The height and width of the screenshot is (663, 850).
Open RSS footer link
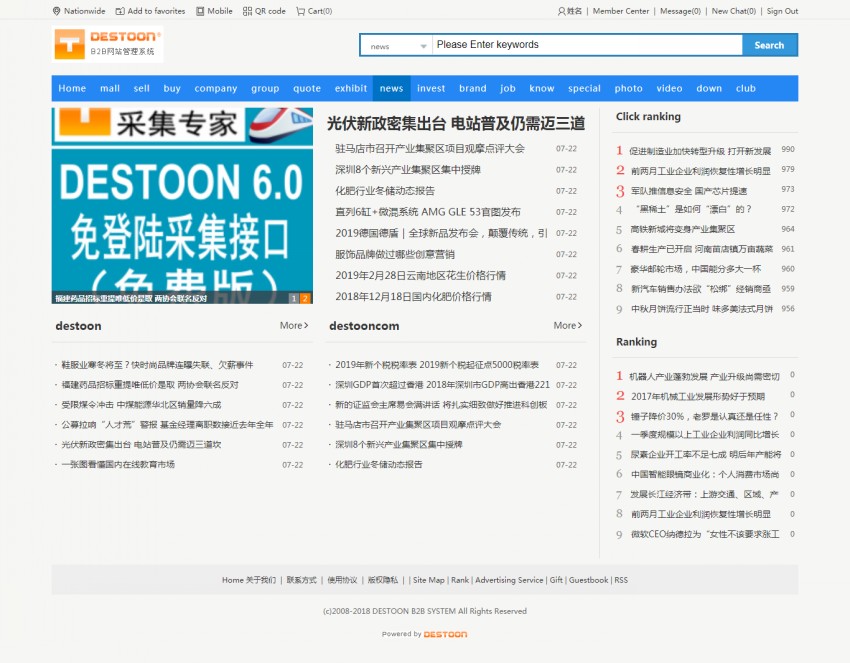pyautogui.click(x=621, y=580)
